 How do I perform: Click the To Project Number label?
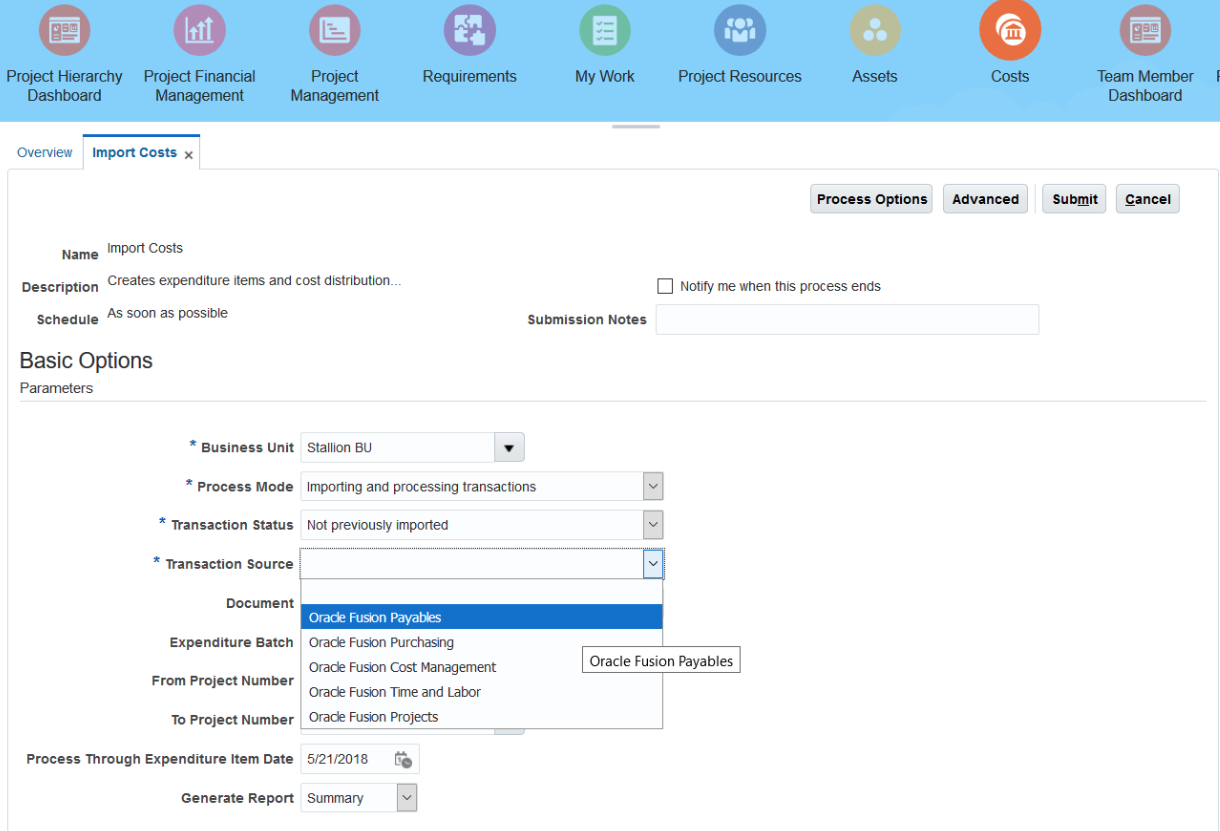point(233,720)
